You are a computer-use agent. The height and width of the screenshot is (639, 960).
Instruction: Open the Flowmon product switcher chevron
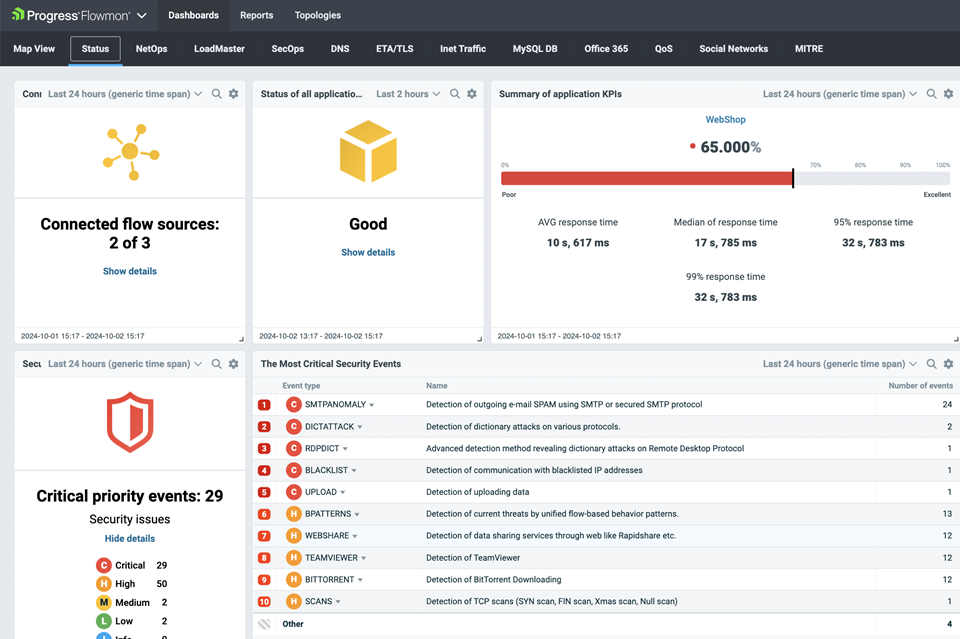pos(141,16)
